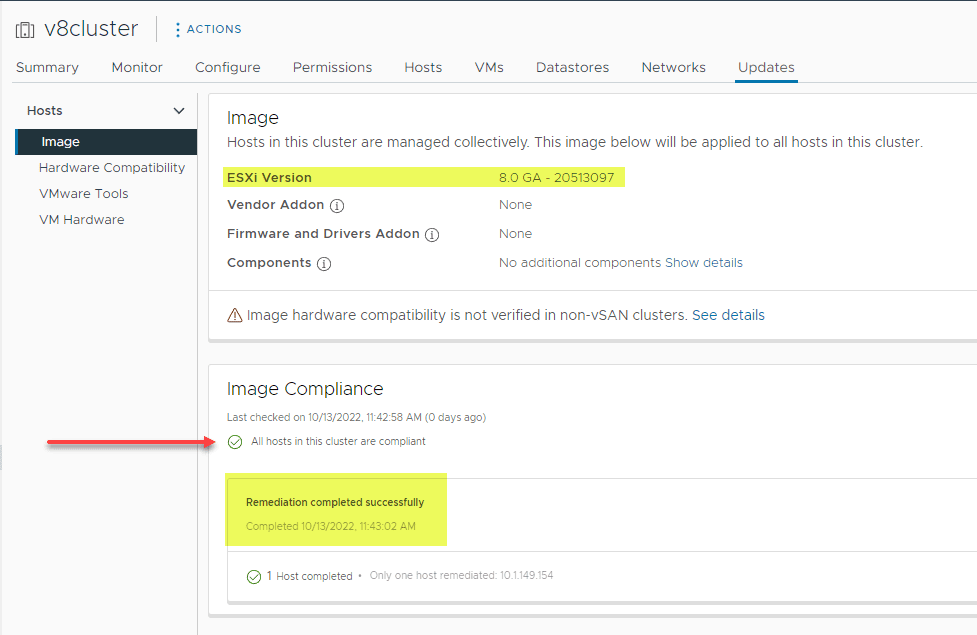Open the Configure tab
977x635 pixels.
point(228,68)
